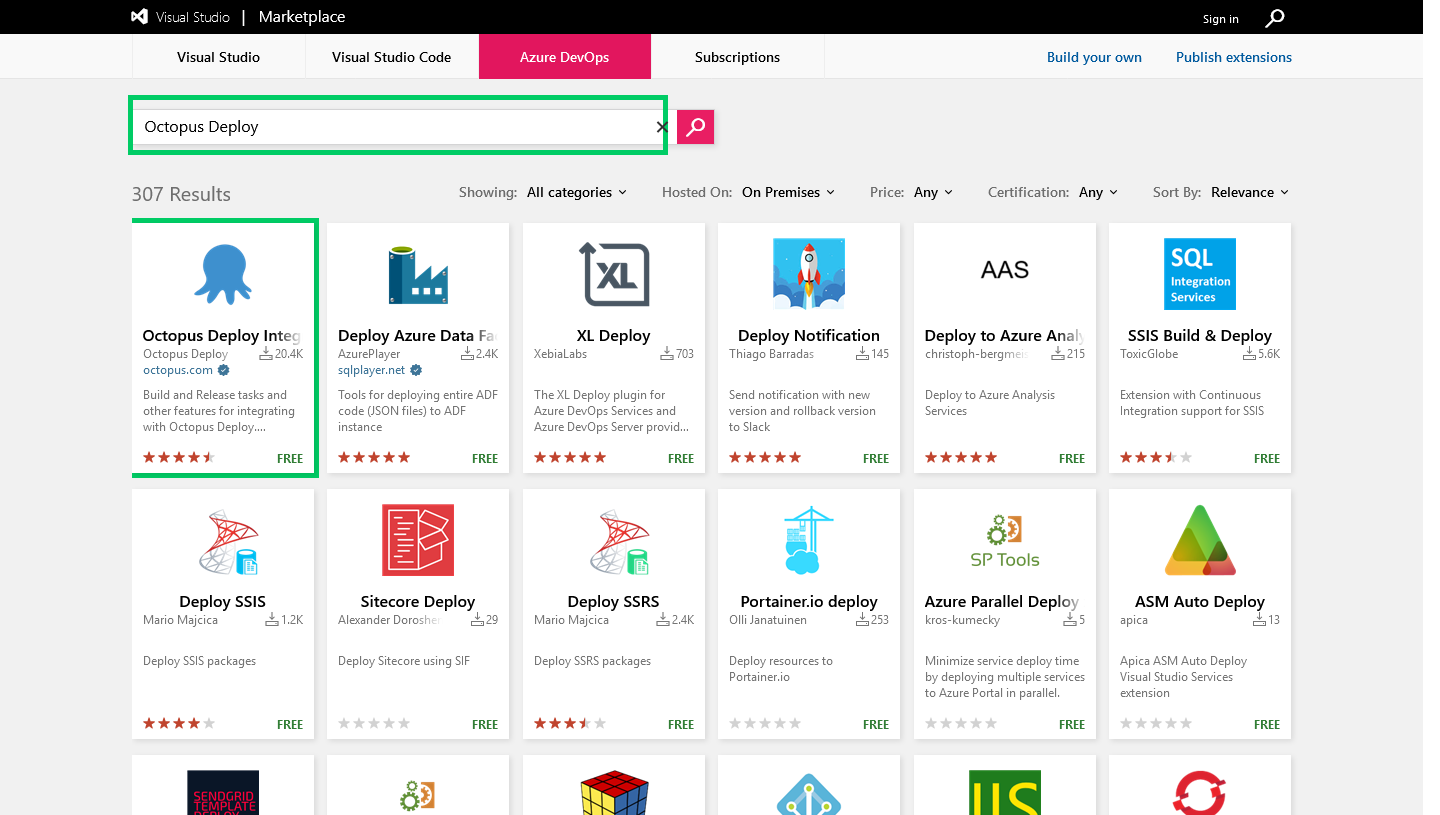
Task: Open the Octopus Deploy octopus icon
Action: [223, 274]
